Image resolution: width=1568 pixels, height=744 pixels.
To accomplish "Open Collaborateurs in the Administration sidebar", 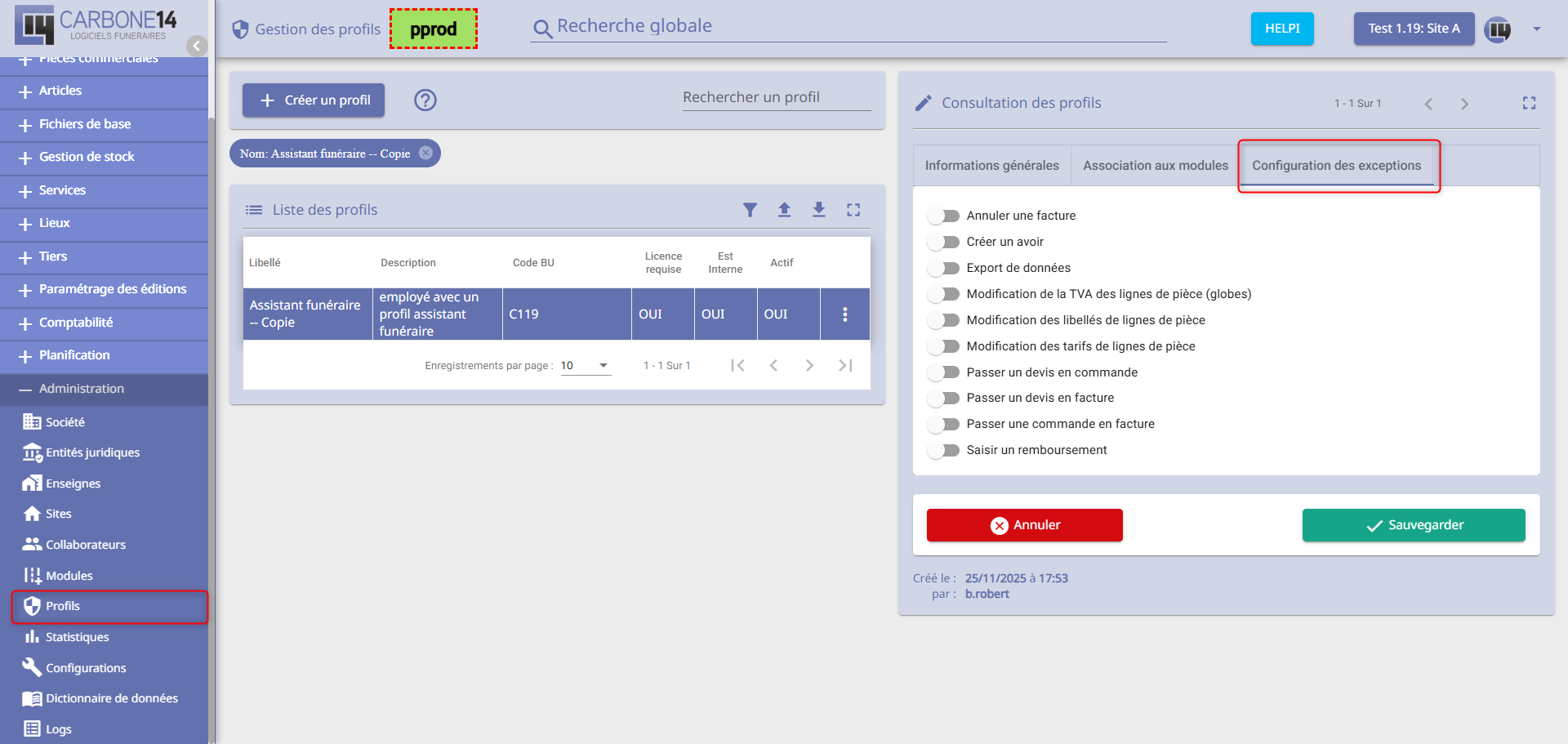I will click(85, 545).
